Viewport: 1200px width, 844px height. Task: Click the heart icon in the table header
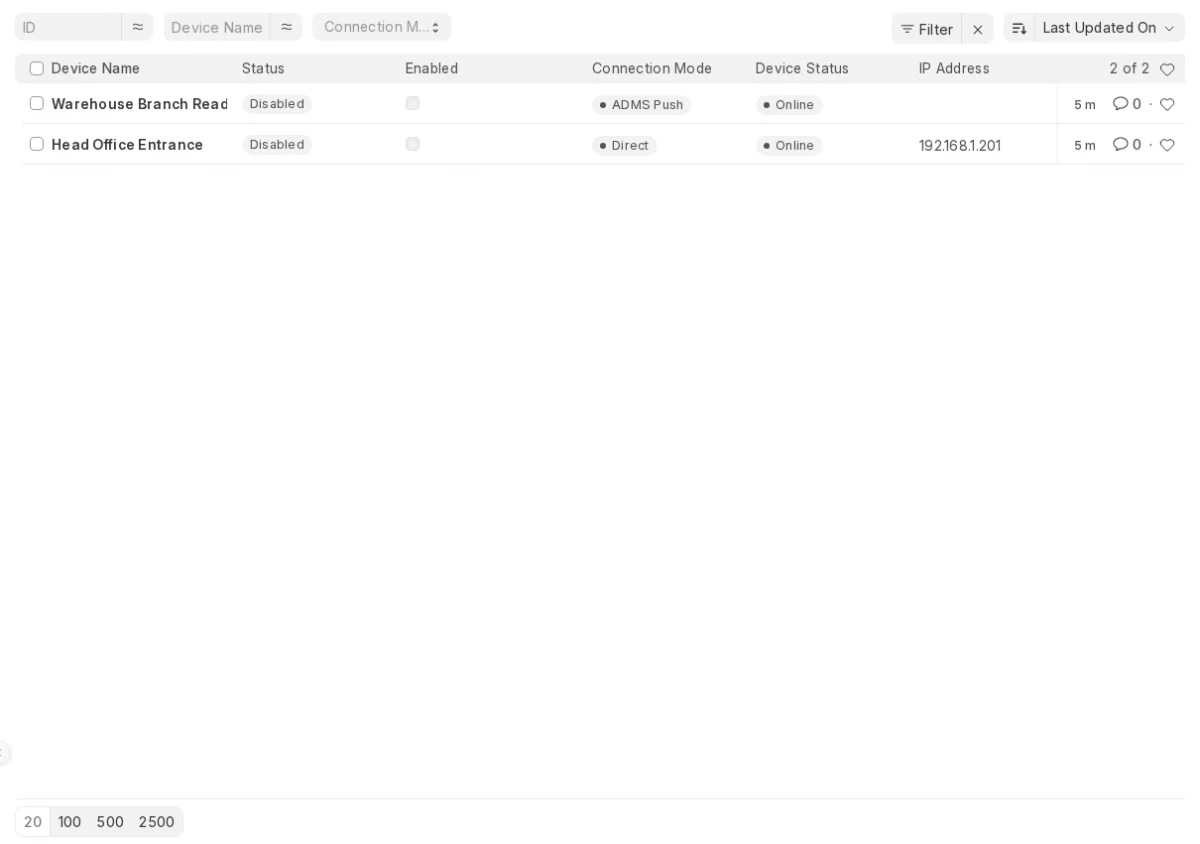pyautogui.click(x=1167, y=69)
